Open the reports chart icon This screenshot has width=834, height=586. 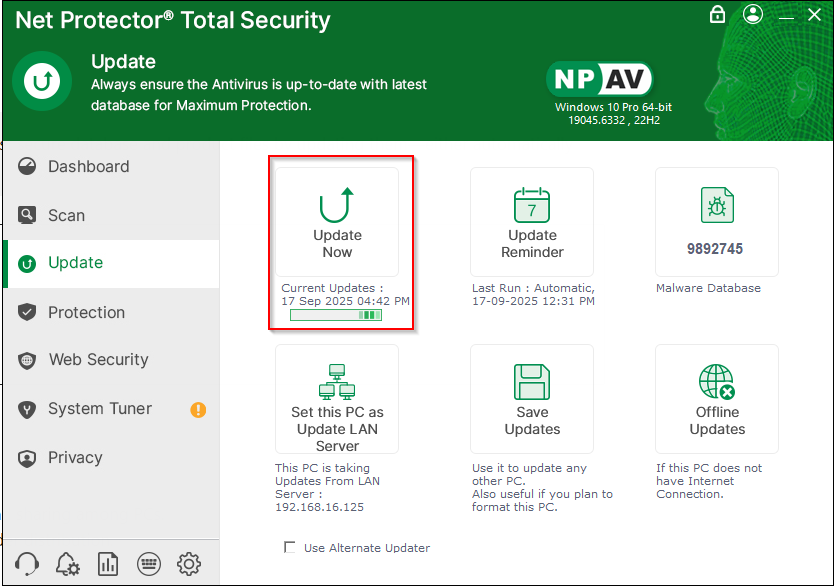click(x=108, y=563)
